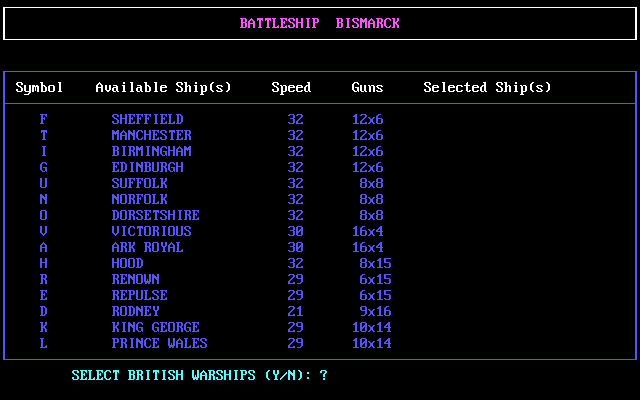Select the ARK ROYAL ship name
The height and width of the screenshot is (400, 640).
tap(147, 247)
